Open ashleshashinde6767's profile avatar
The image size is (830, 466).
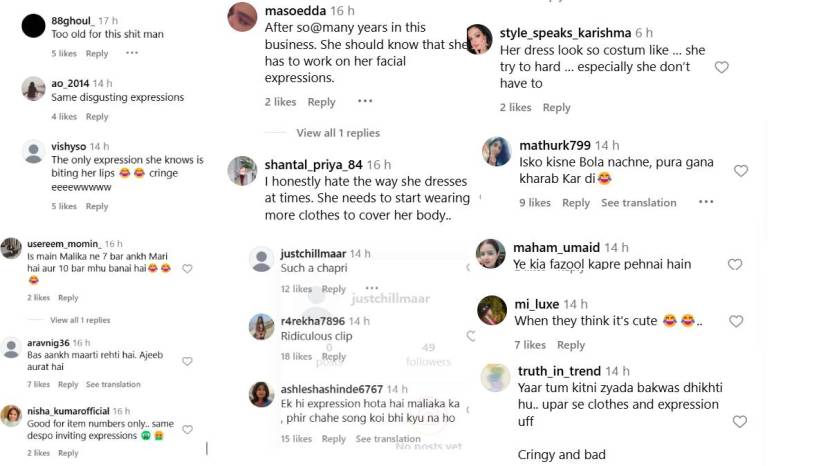pos(261,394)
